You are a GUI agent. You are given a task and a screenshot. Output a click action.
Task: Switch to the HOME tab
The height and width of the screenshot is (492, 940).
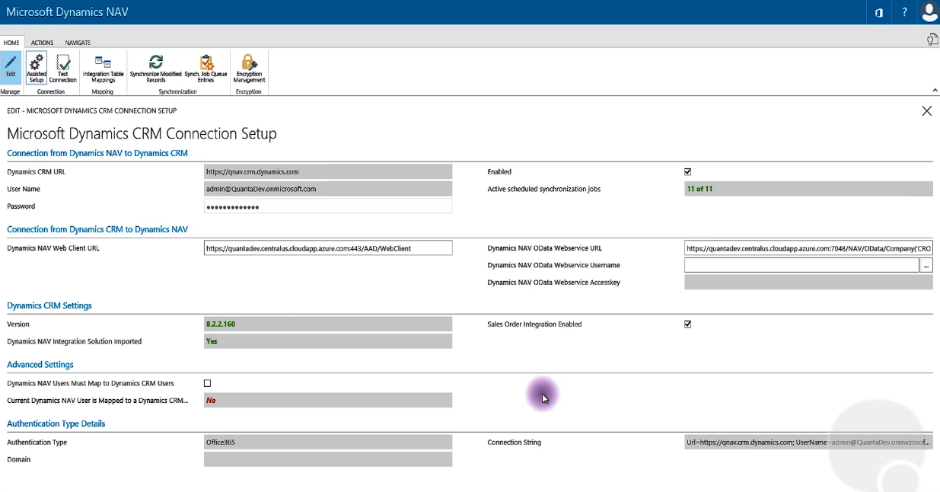pos(11,43)
